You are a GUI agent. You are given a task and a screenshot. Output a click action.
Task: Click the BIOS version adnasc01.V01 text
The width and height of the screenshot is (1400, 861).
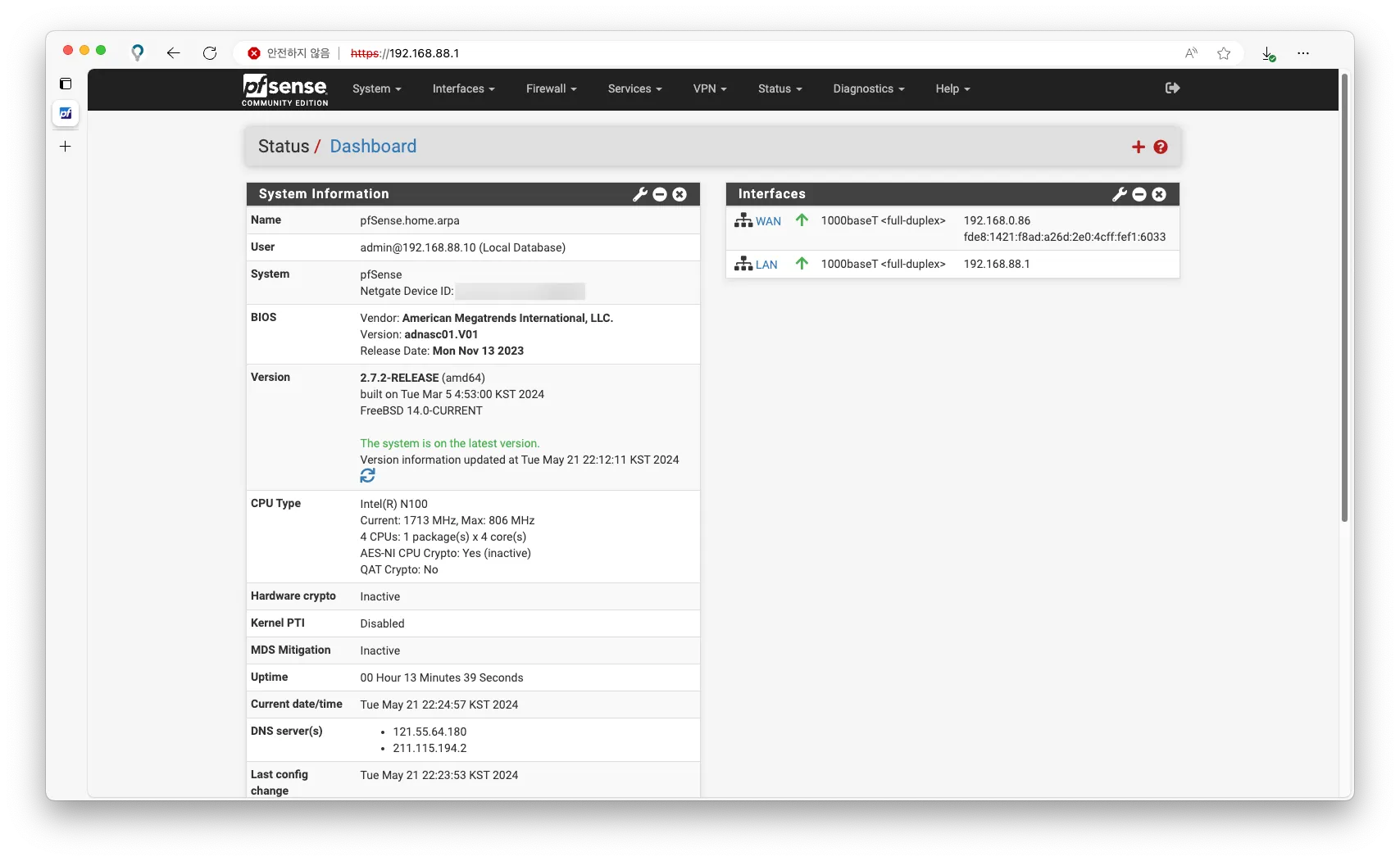[x=441, y=334]
